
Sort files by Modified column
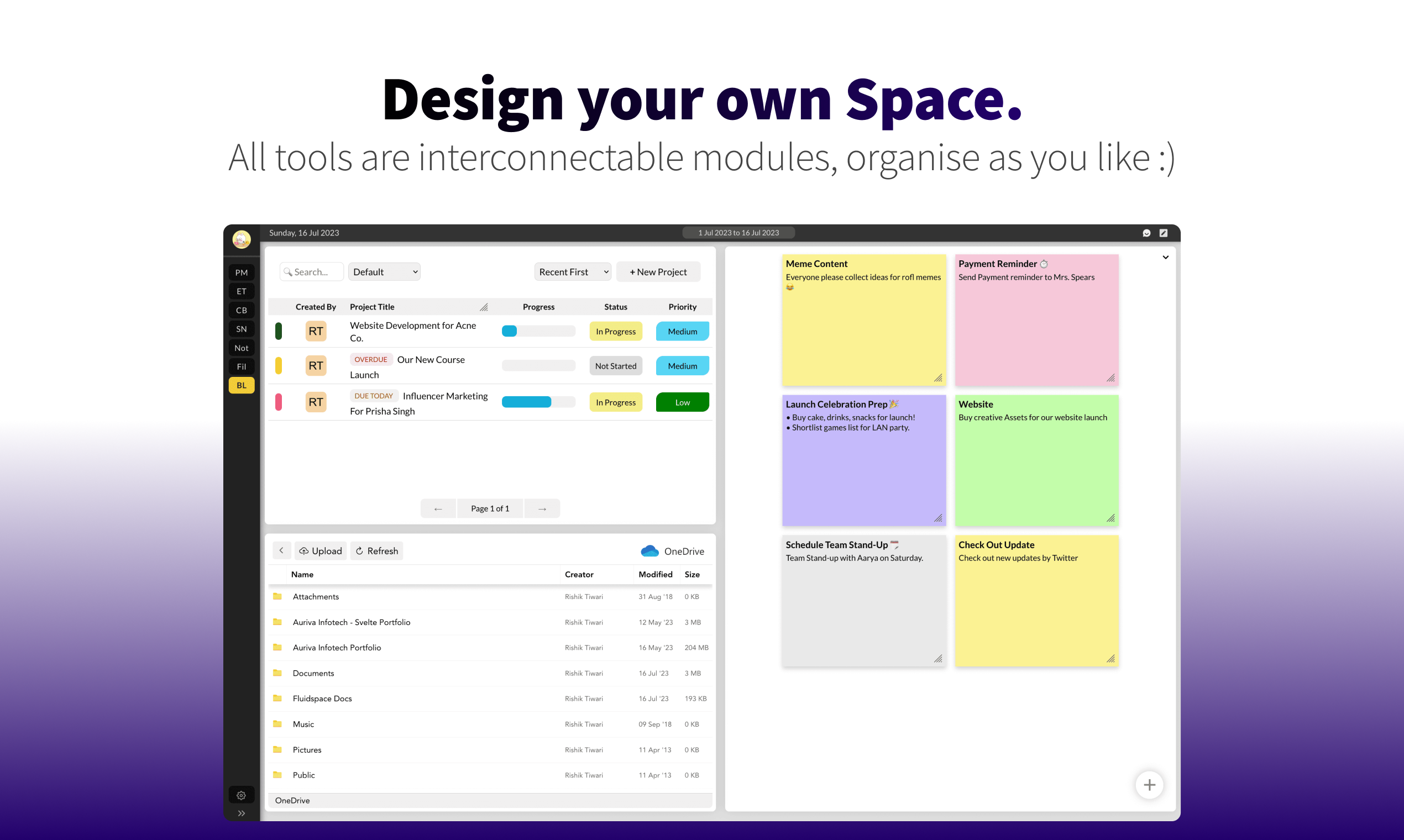pos(655,574)
